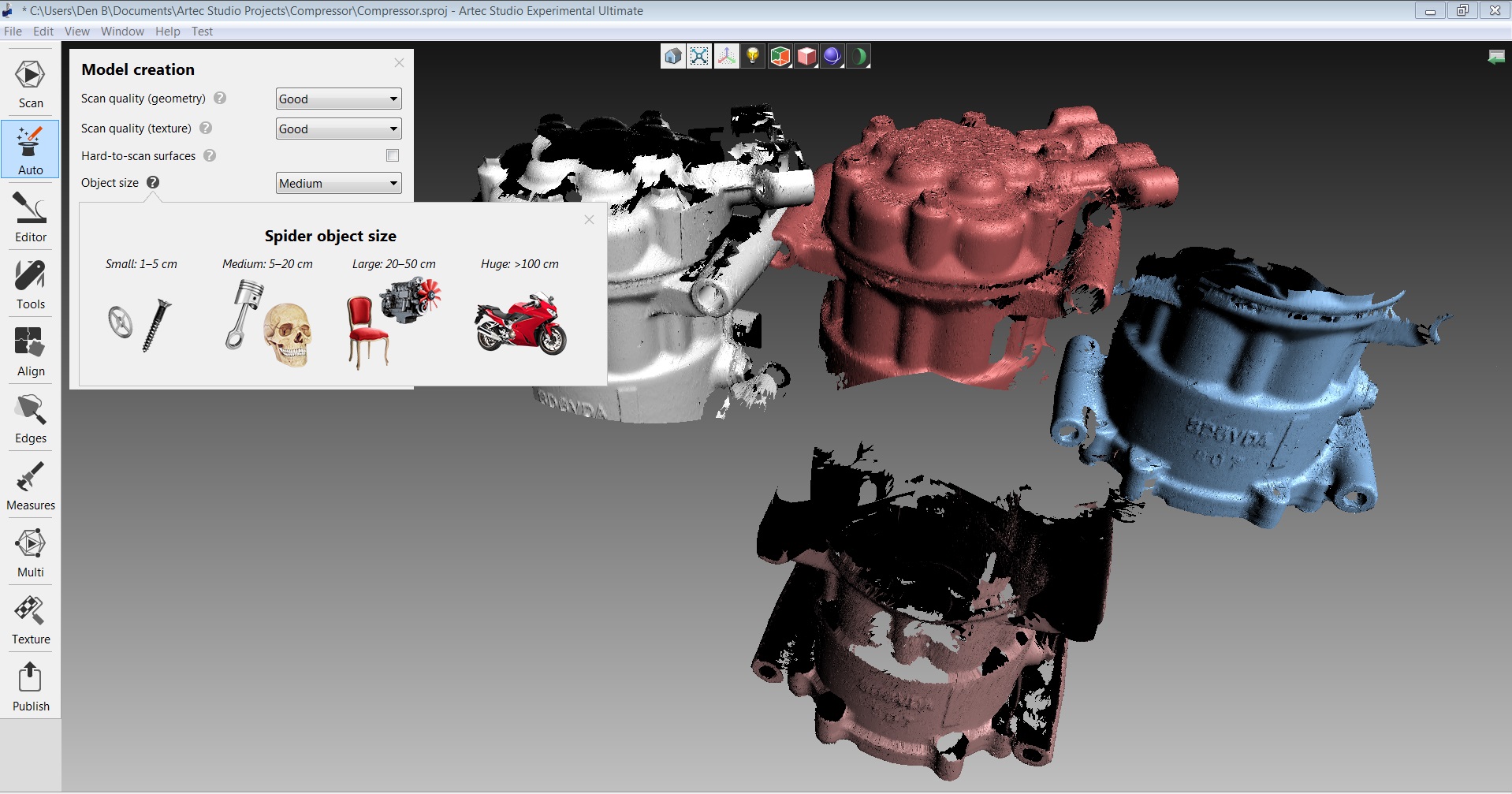Image resolution: width=1512 pixels, height=794 pixels.
Task: Expand the Scan quality (texture) dropdown
Action: 338,129
